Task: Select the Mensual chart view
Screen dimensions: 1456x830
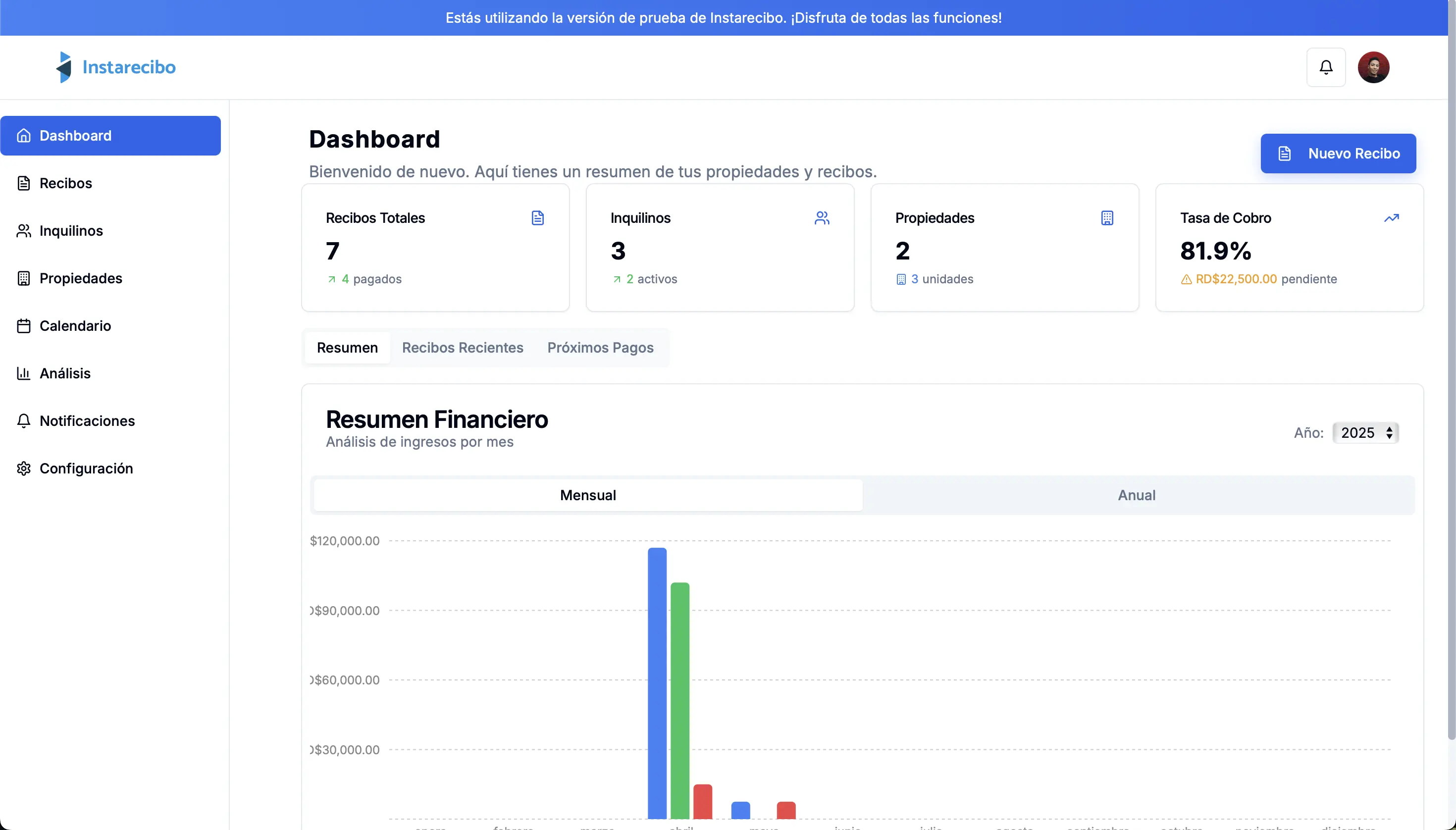Action: tap(588, 495)
